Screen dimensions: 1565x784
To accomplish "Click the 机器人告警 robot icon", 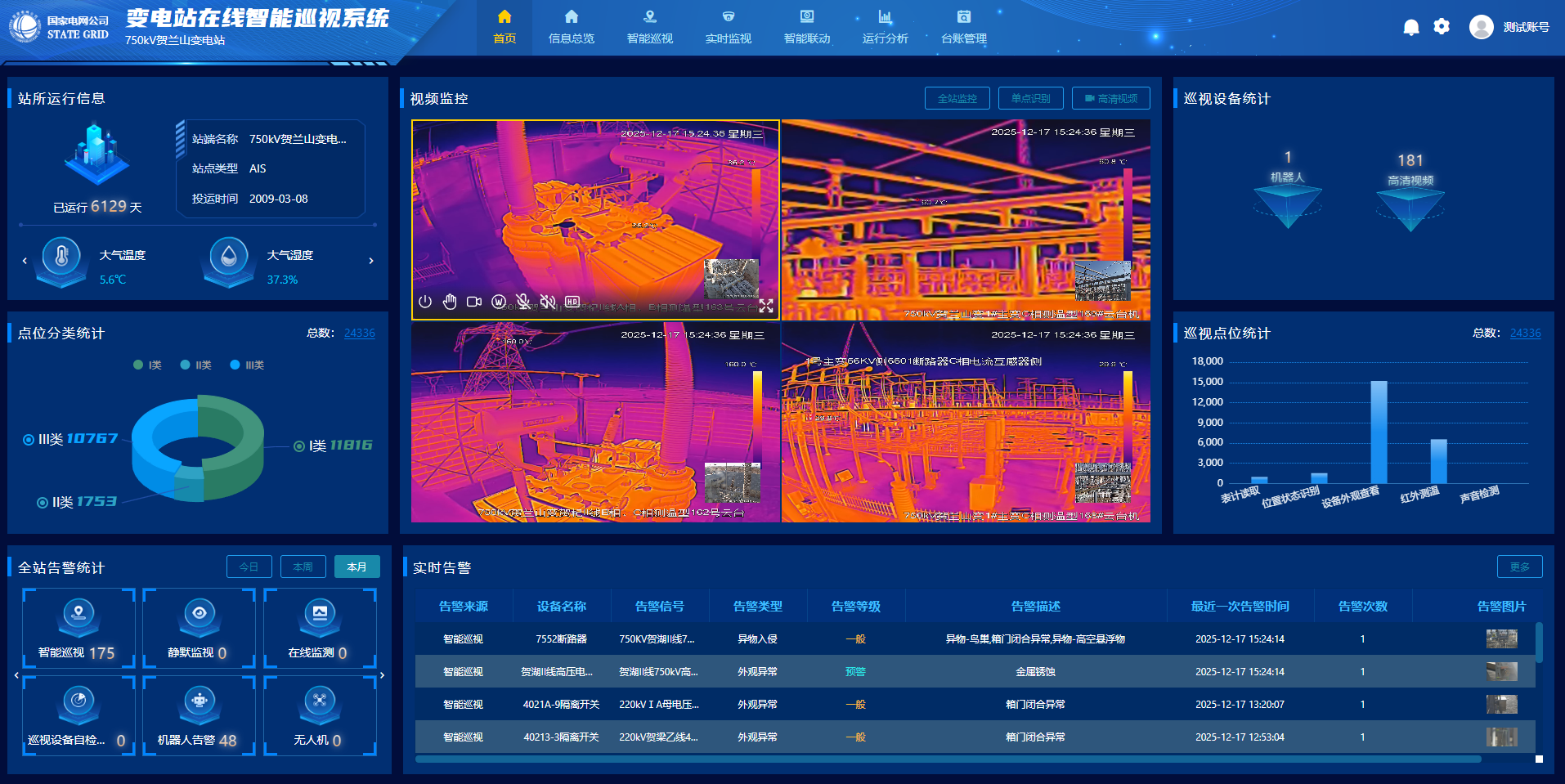I will click(x=200, y=701).
